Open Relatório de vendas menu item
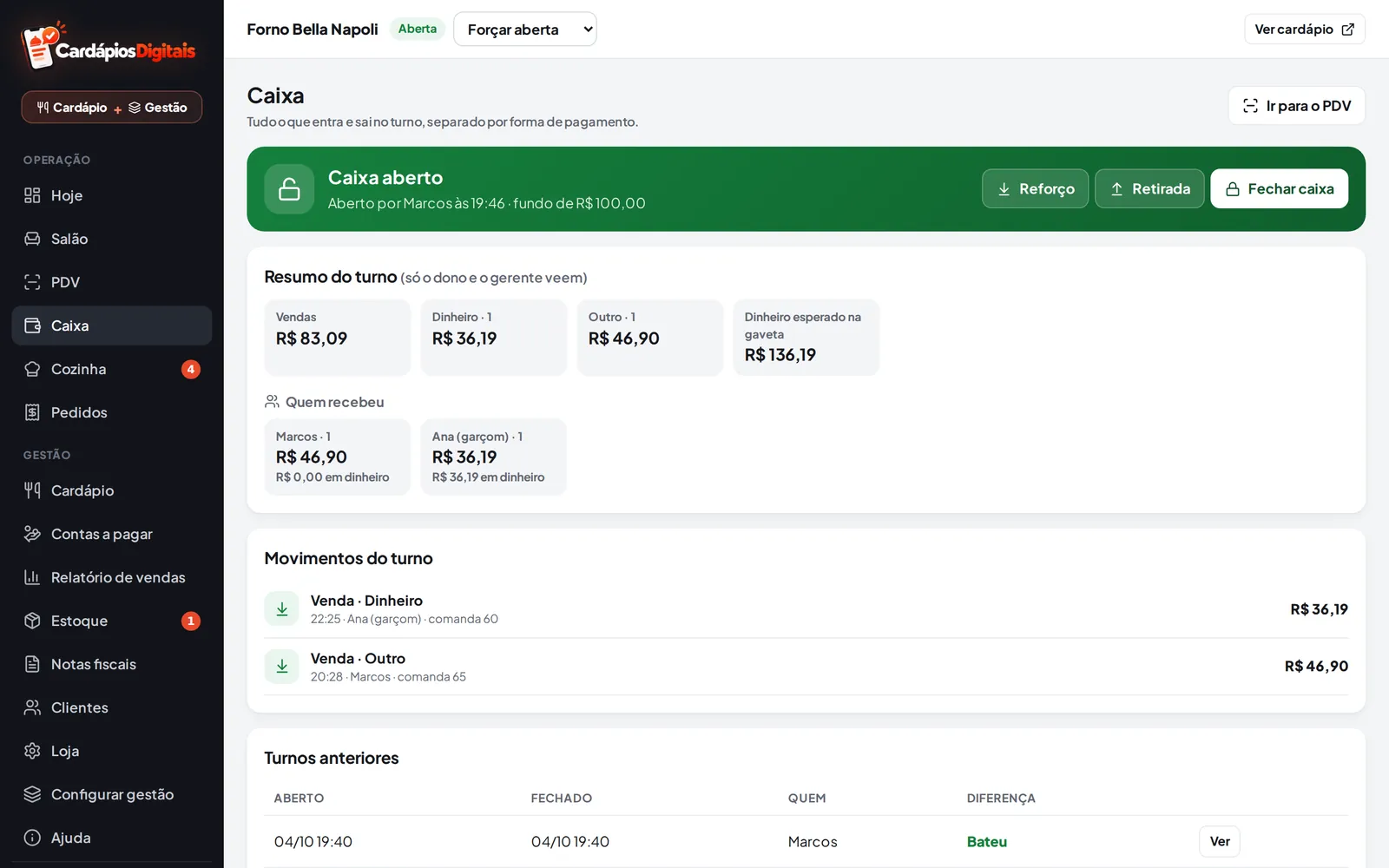 pyautogui.click(x=112, y=577)
